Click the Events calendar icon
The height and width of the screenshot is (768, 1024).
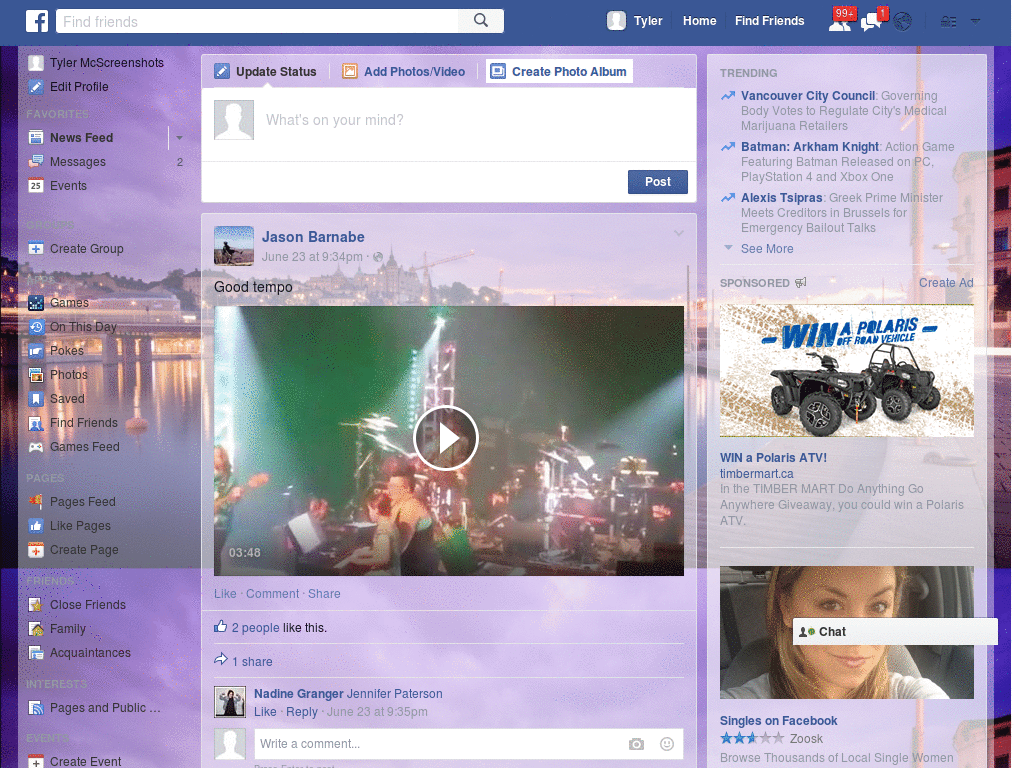(36, 186)
